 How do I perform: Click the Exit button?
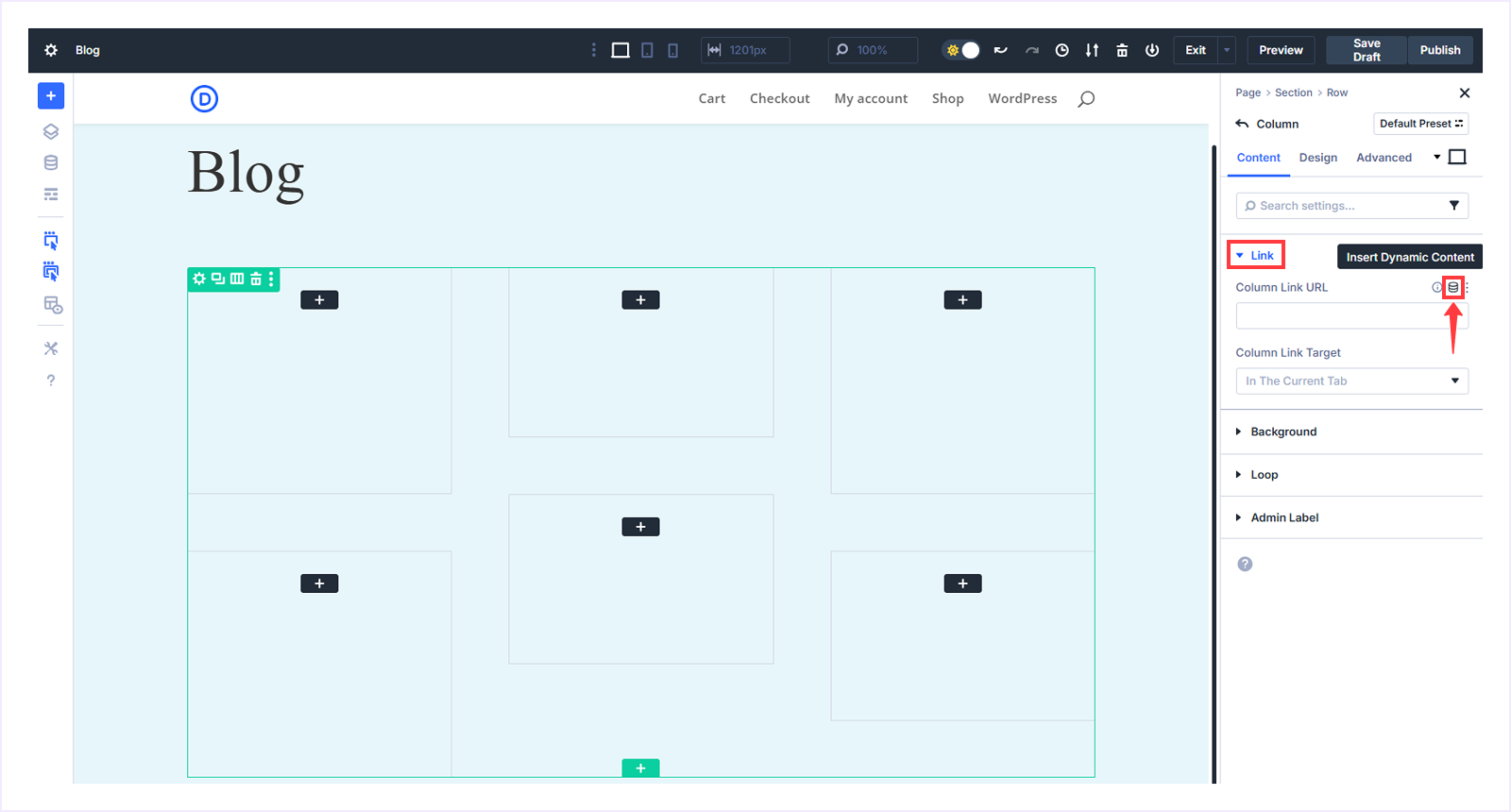click(1196, 50)
